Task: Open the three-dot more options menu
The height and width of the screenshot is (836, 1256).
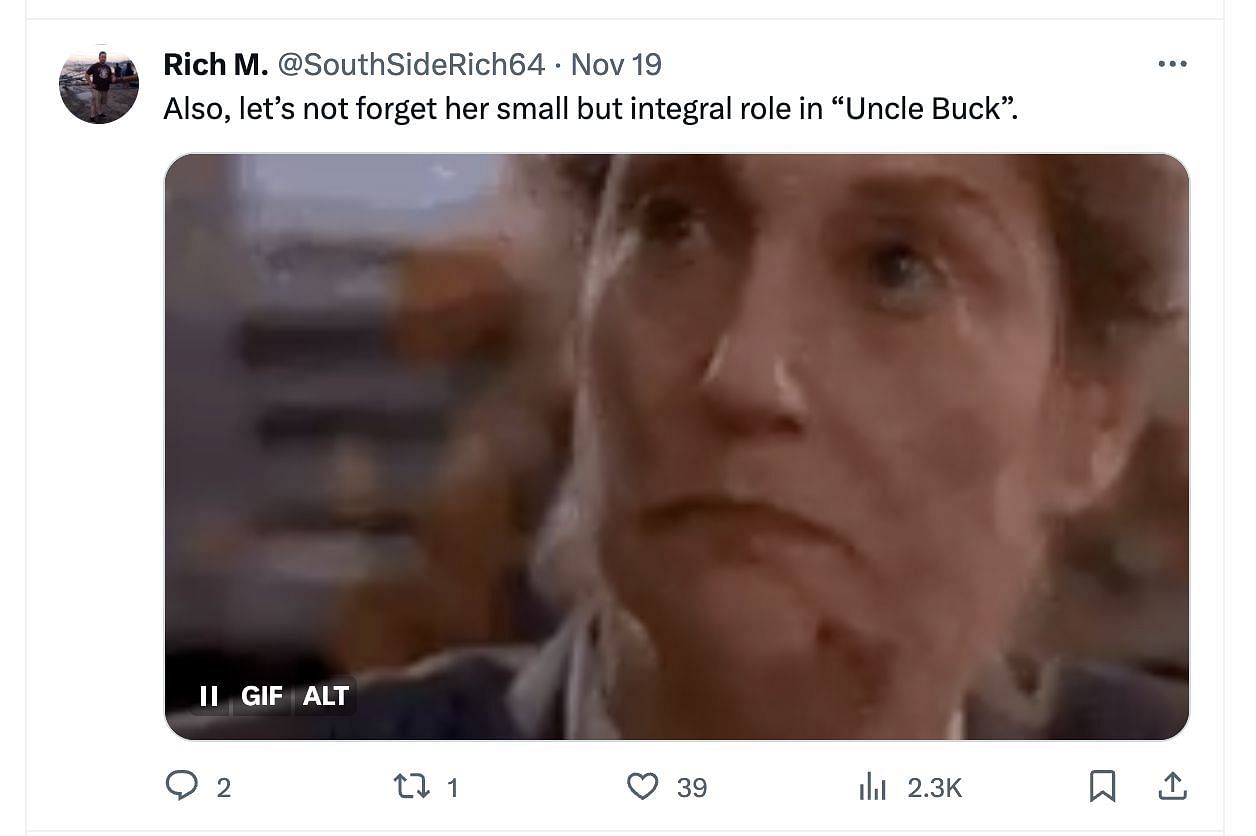Action: click(x=1171, y=64)
